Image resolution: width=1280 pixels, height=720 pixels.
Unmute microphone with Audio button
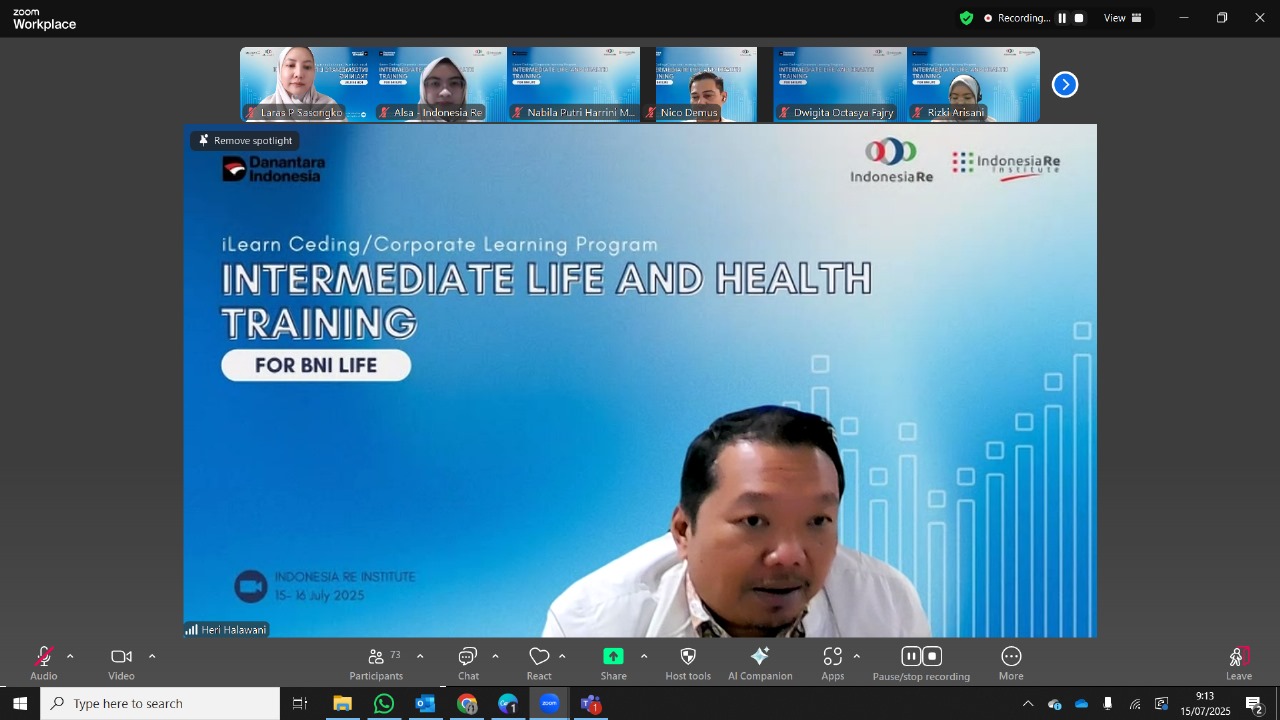[43, 664]
